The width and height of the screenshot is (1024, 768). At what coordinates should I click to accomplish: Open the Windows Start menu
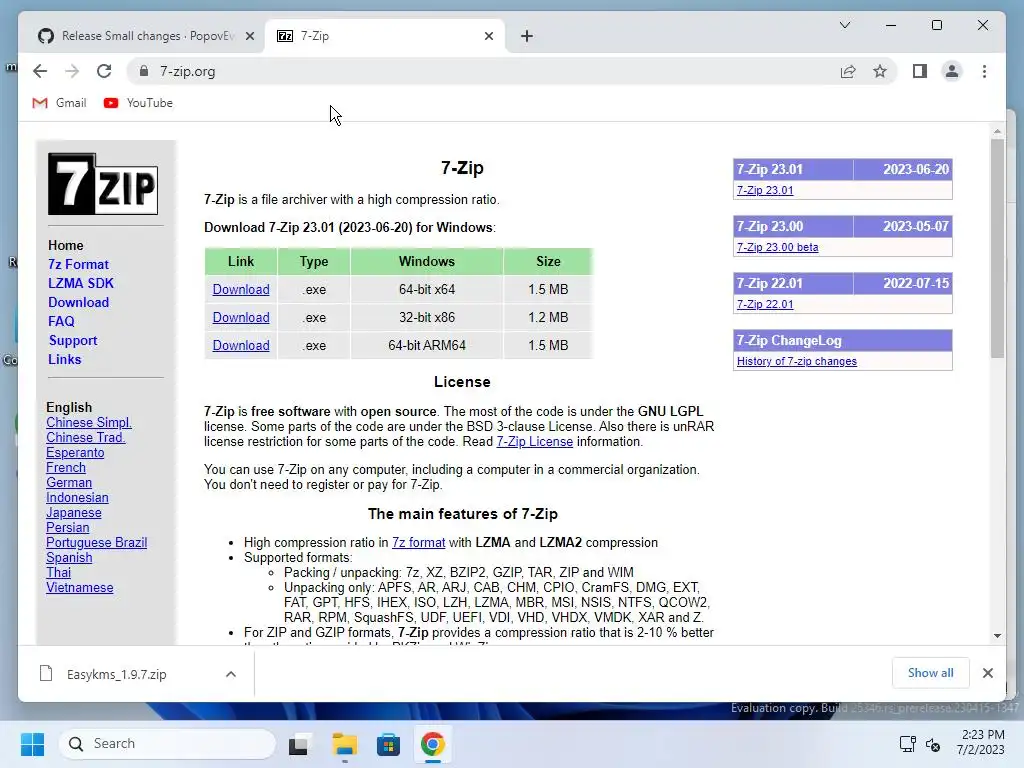click(x=33, y=744)
